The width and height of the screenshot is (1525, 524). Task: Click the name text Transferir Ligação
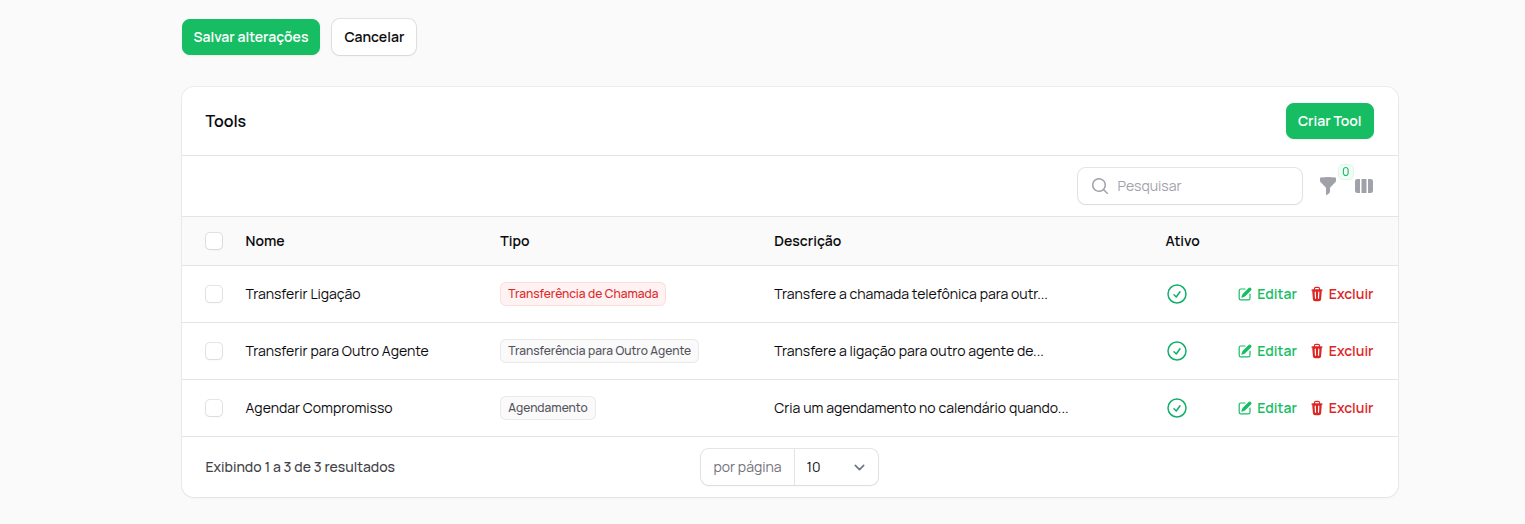point(303,294)
